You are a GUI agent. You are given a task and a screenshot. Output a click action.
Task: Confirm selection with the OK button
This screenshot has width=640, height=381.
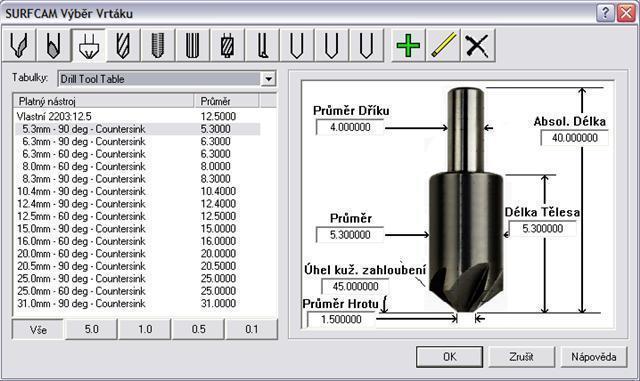coord(449,357)
